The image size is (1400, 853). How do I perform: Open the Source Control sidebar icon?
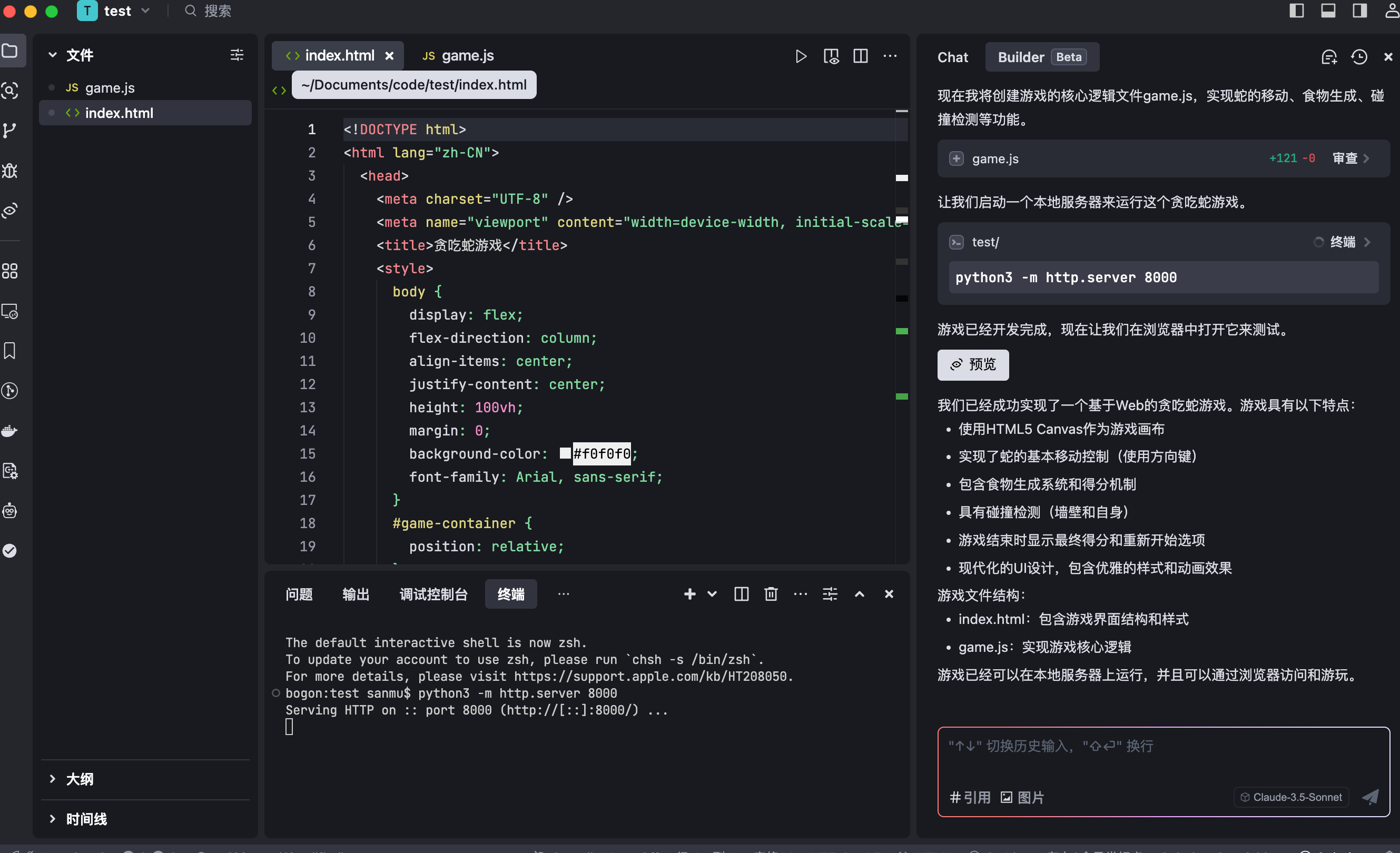9,130
